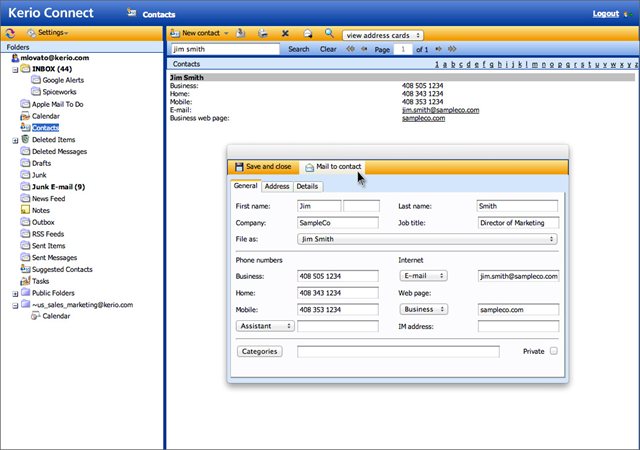Click the move contact to folder icon
The height and width of the screenshot is (450, 640).
[x=241, y=33]
